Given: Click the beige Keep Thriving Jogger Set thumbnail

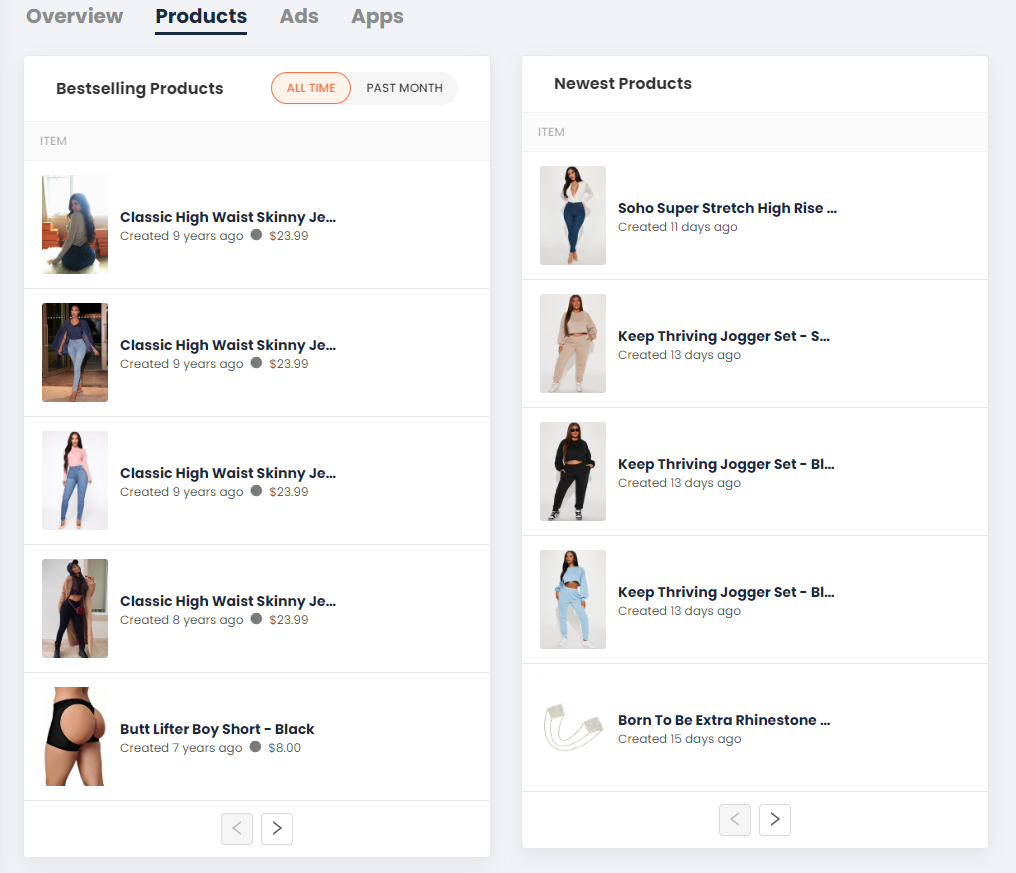Looking at the screenshot, I should (x=573, y=344).
